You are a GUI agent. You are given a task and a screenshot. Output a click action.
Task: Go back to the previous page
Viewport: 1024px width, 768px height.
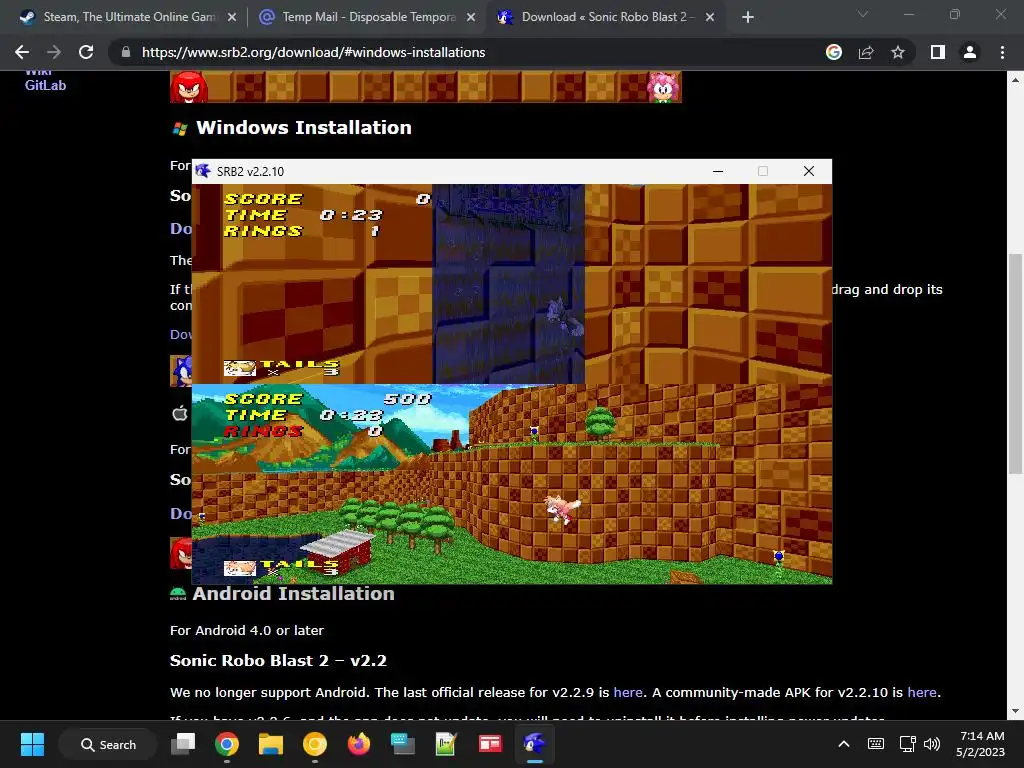[x=22, y=52]
